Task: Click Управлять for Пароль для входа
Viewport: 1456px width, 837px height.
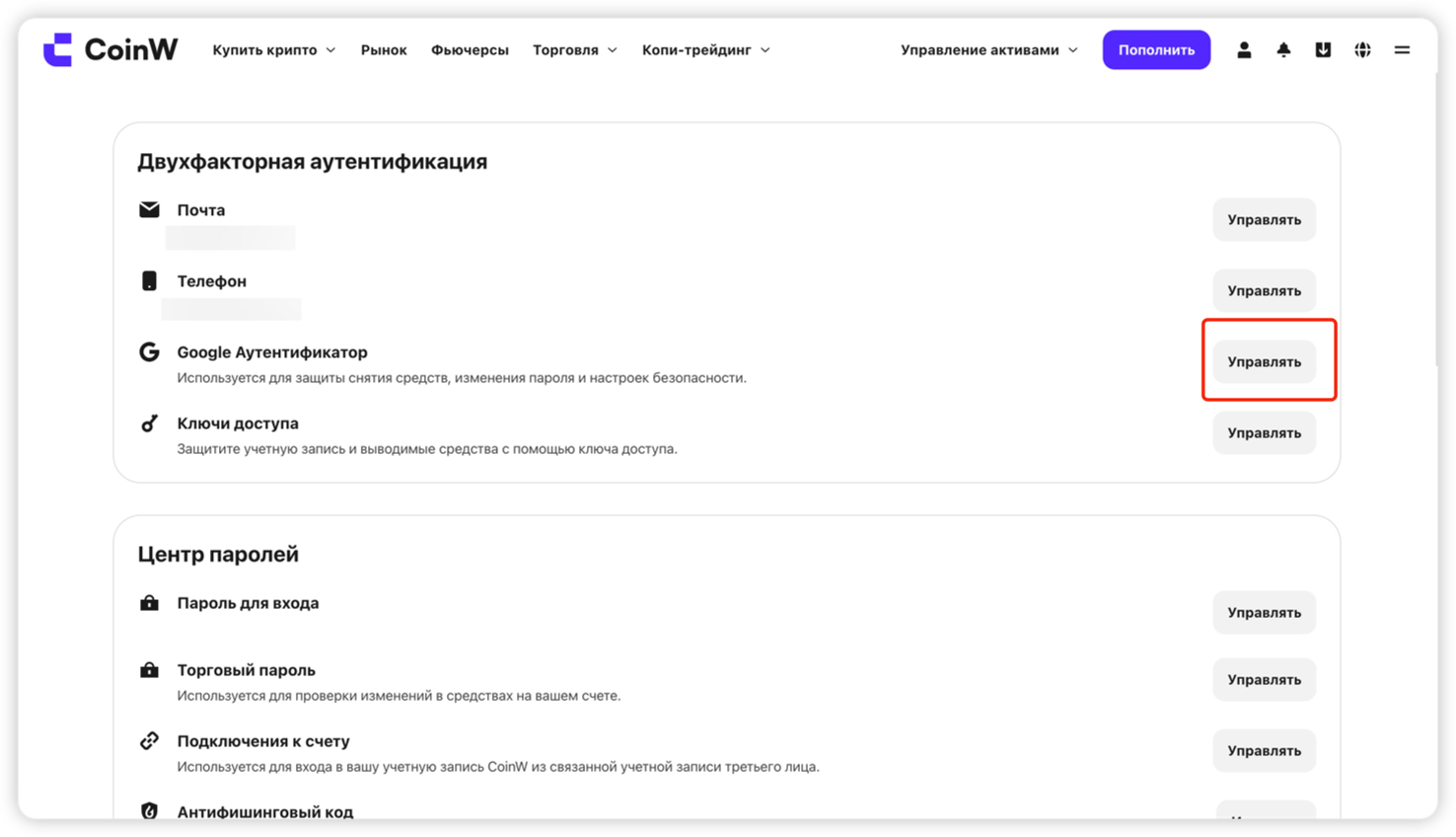Action: click(x=1264, y=612)
